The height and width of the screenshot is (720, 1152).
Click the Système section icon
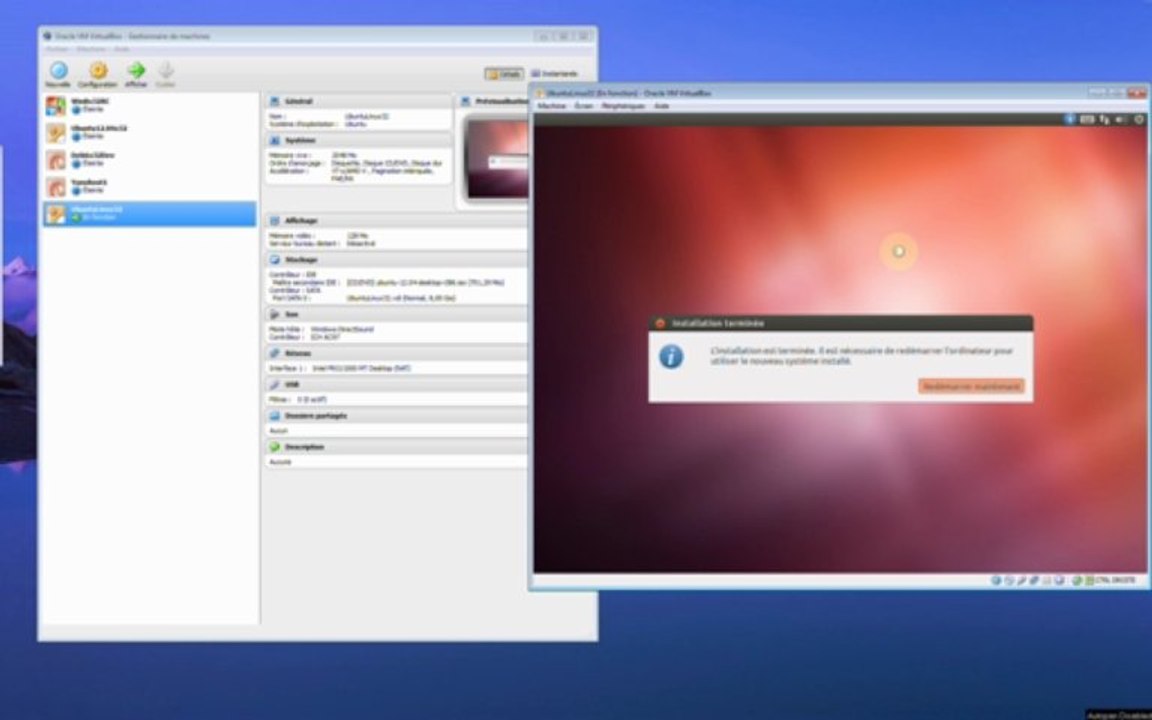[x=275, y=140]
